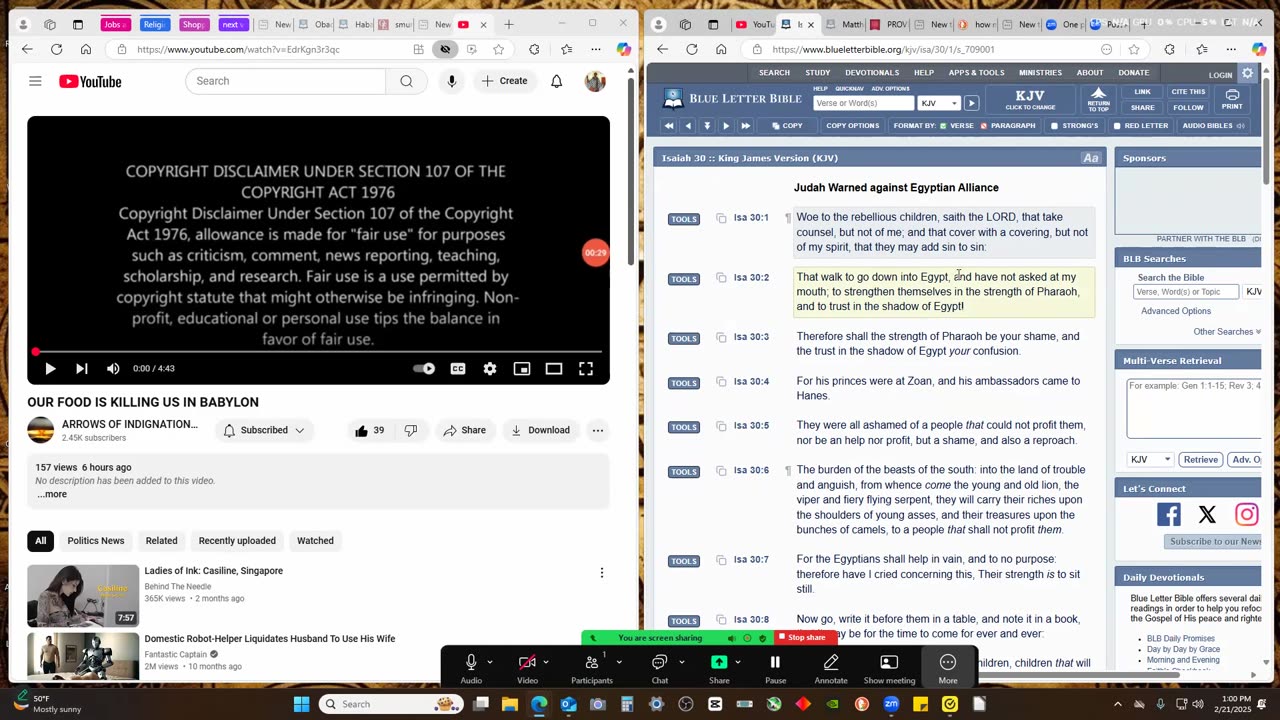Select the Watched filter chip
1280x720 pixels.
315,541
